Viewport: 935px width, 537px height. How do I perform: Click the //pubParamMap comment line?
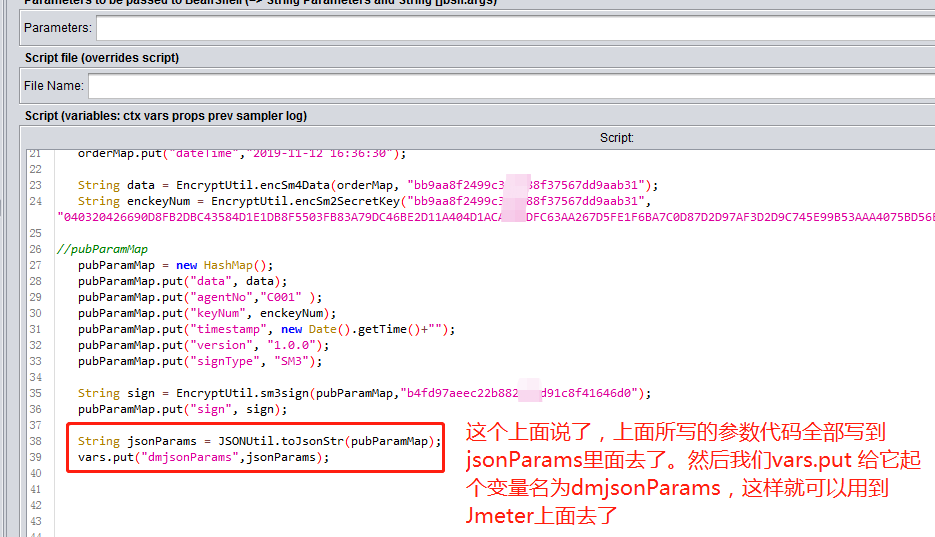[102, 249]
